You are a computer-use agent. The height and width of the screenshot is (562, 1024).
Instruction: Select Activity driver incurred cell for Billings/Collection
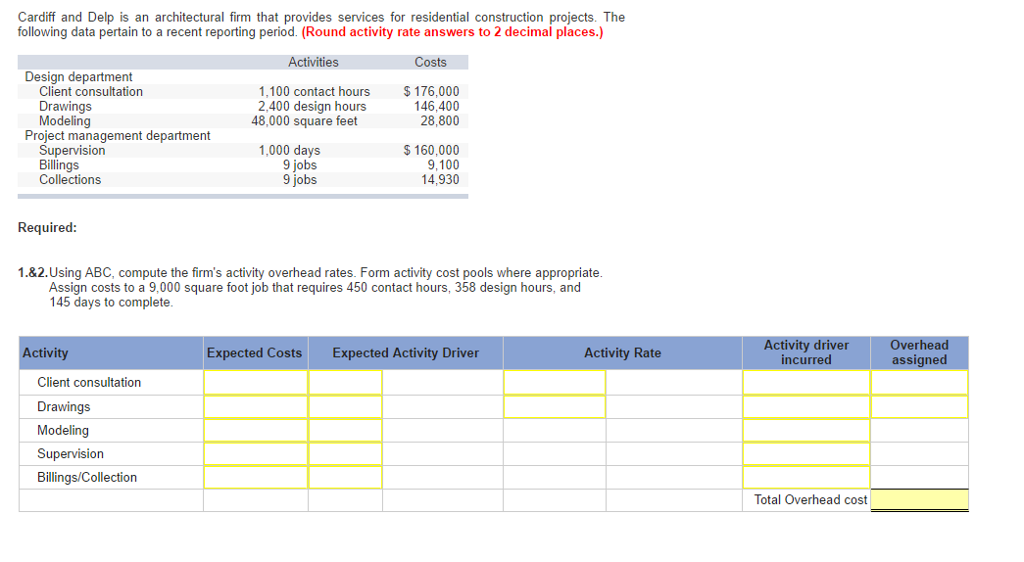pos(805,478)
